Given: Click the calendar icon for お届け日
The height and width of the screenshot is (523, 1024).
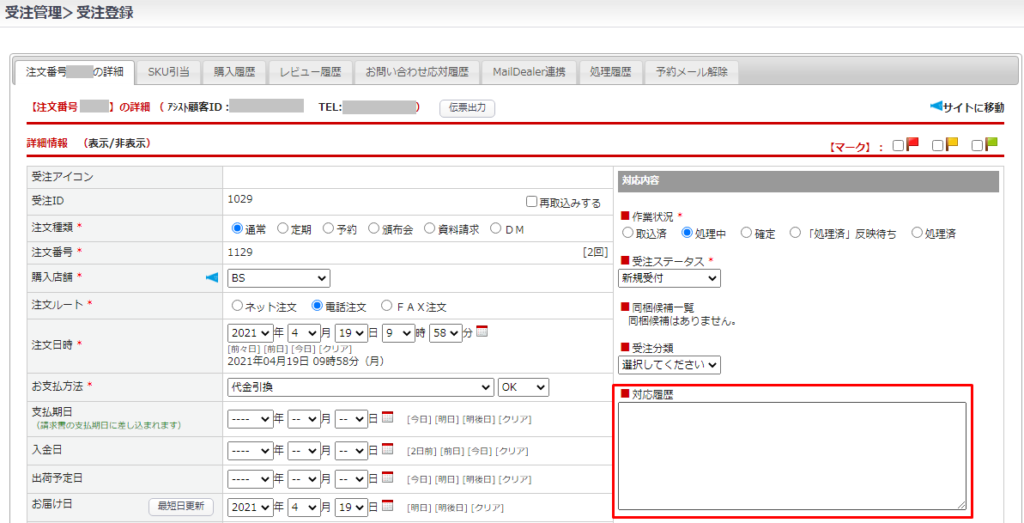Looking at the screenshot, I should 388,506.
